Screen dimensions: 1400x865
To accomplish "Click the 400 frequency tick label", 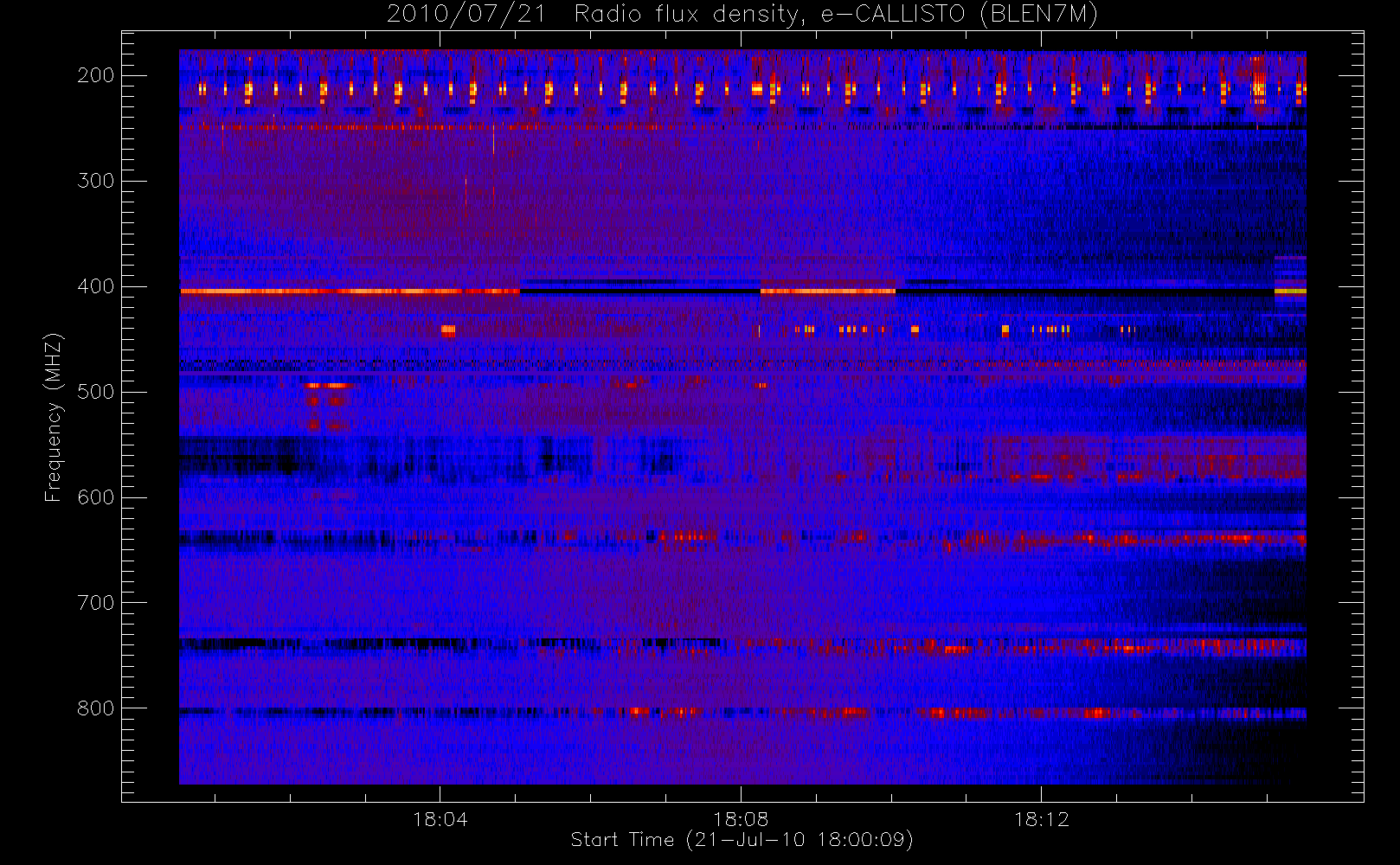I will (95, 286).
